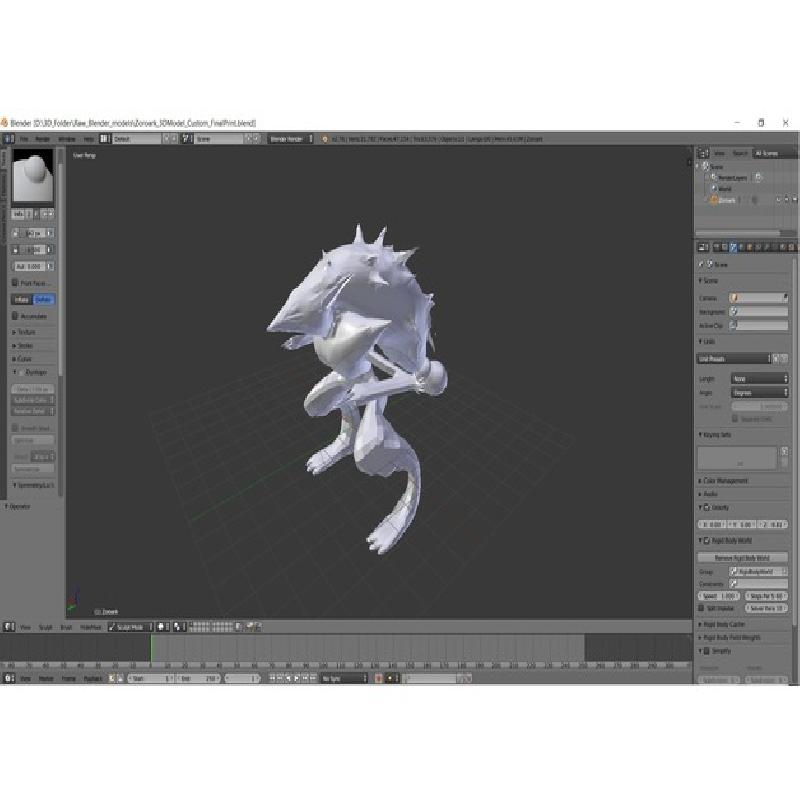Toggle the Rigid Body World checkbox
The height and width of the screenshot is (800, 800).
[x=707, y=540]
